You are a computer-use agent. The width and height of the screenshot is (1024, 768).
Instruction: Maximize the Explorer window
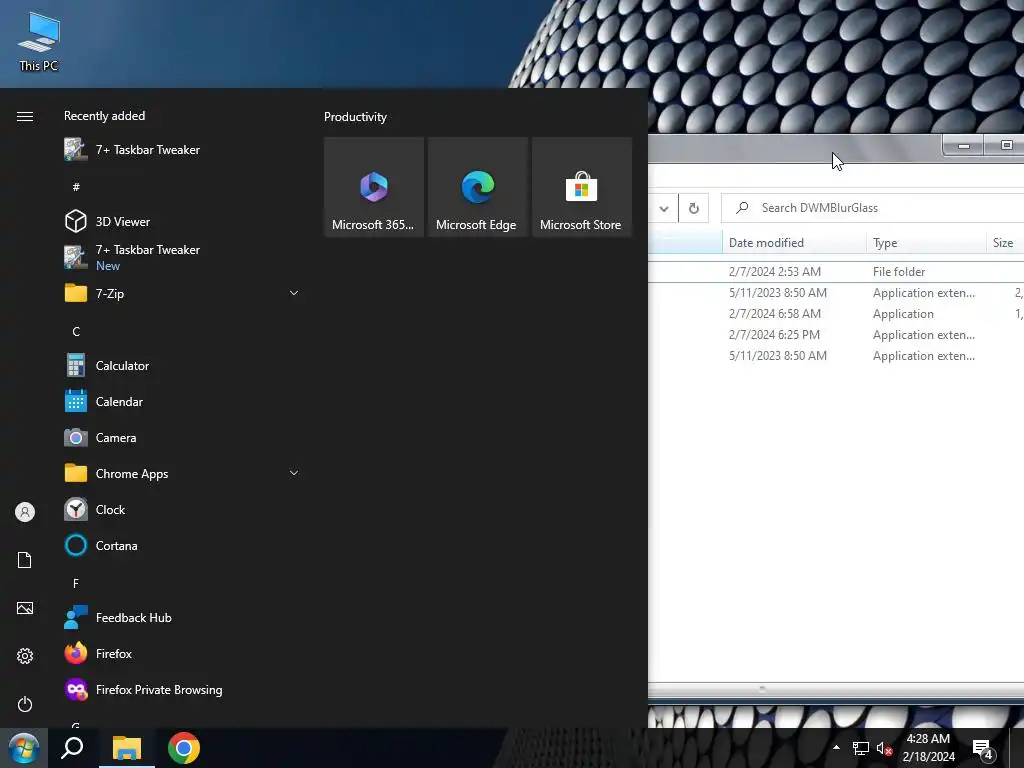pyautogui.click(x=1006, y=146)
